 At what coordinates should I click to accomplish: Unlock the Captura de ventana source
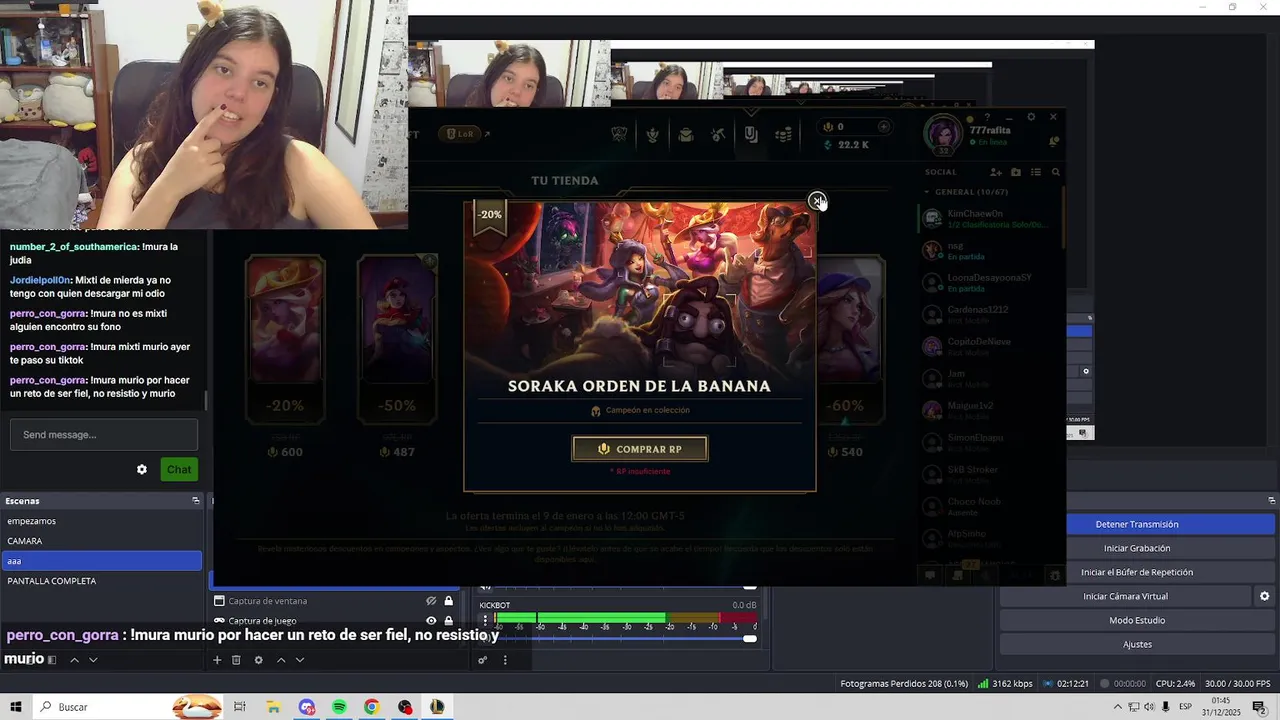(x=448, y=601)
